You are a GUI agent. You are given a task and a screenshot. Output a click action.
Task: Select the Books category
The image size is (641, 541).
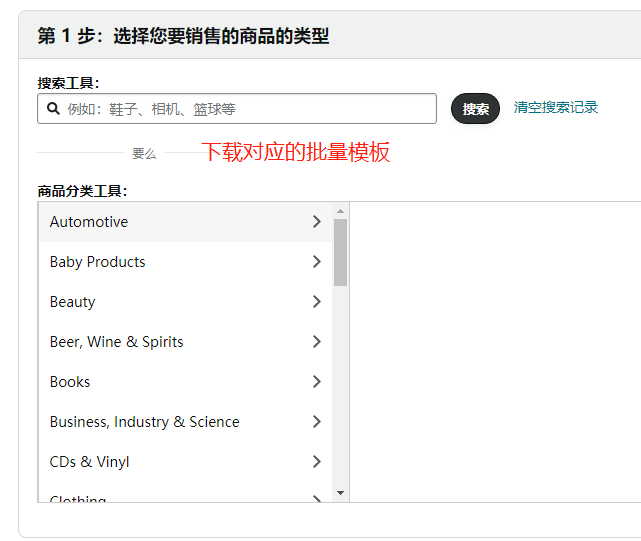tap(70, 382)
